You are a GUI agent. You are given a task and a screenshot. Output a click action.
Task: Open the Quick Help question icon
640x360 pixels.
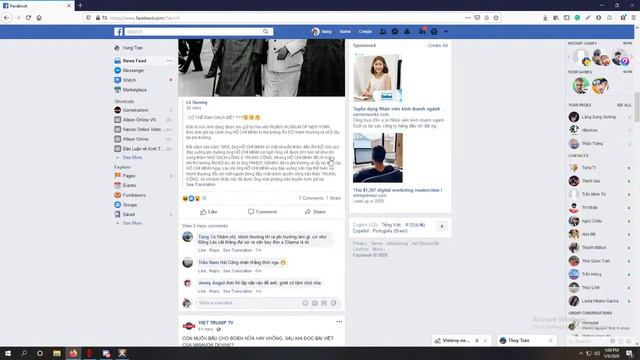coord(434,31)
